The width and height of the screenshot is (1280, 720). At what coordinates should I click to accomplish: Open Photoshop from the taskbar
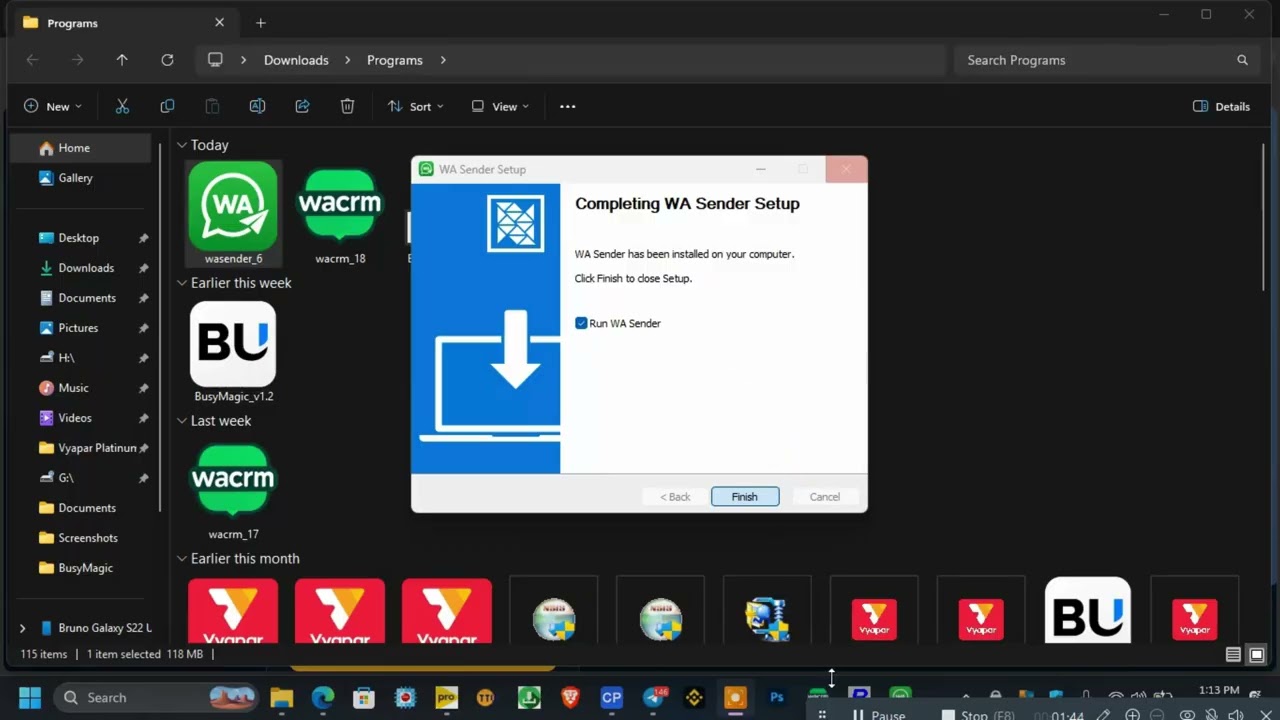776,697
